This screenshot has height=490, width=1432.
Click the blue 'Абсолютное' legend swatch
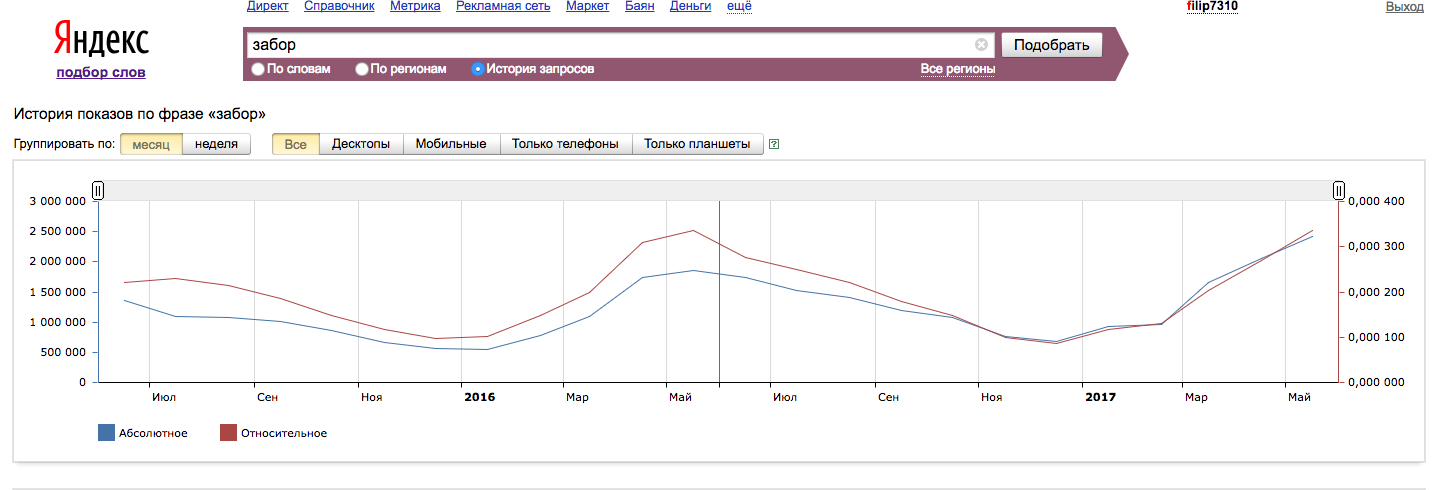pos(105,433)
